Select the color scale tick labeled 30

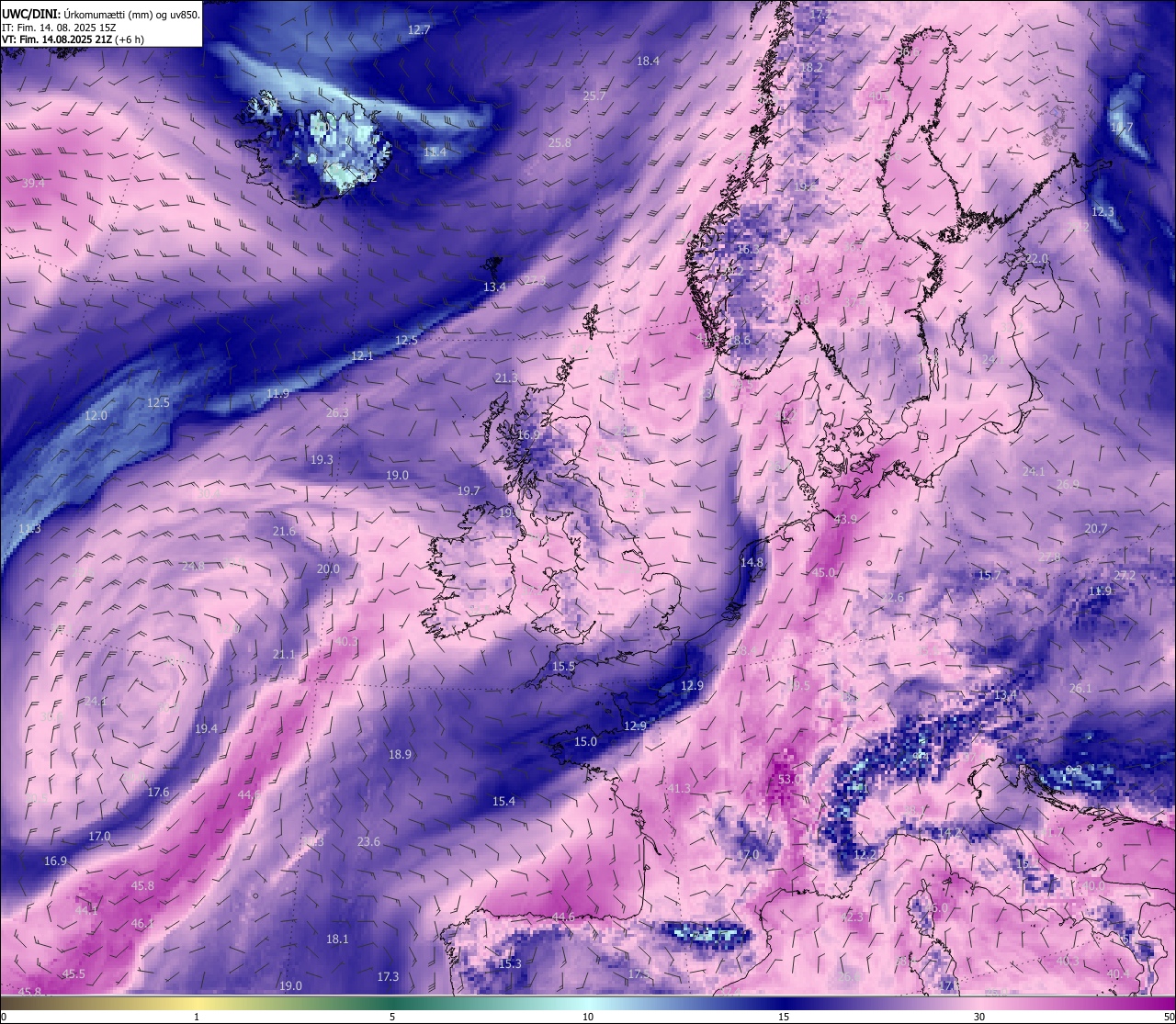[x=979, y=1017]
